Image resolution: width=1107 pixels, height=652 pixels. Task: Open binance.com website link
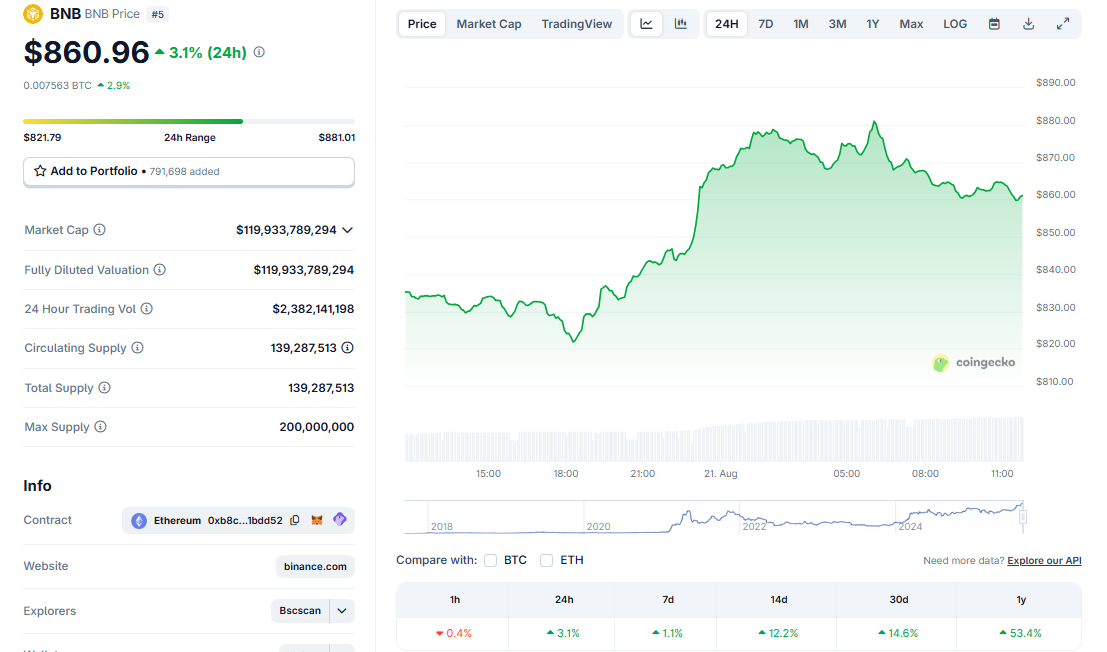pos(315,567)
